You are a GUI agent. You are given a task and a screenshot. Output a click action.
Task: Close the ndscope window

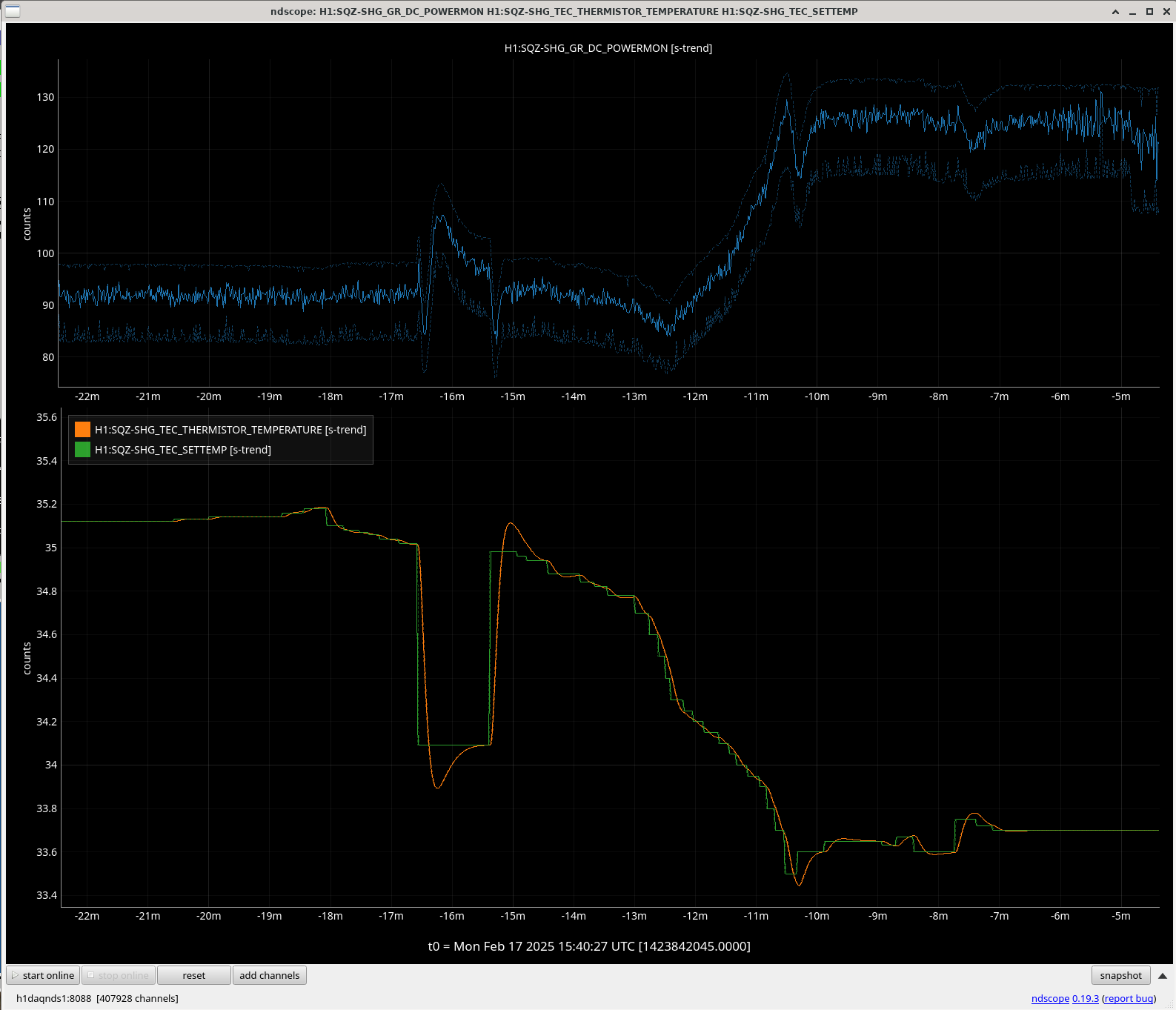point(1166,12)
